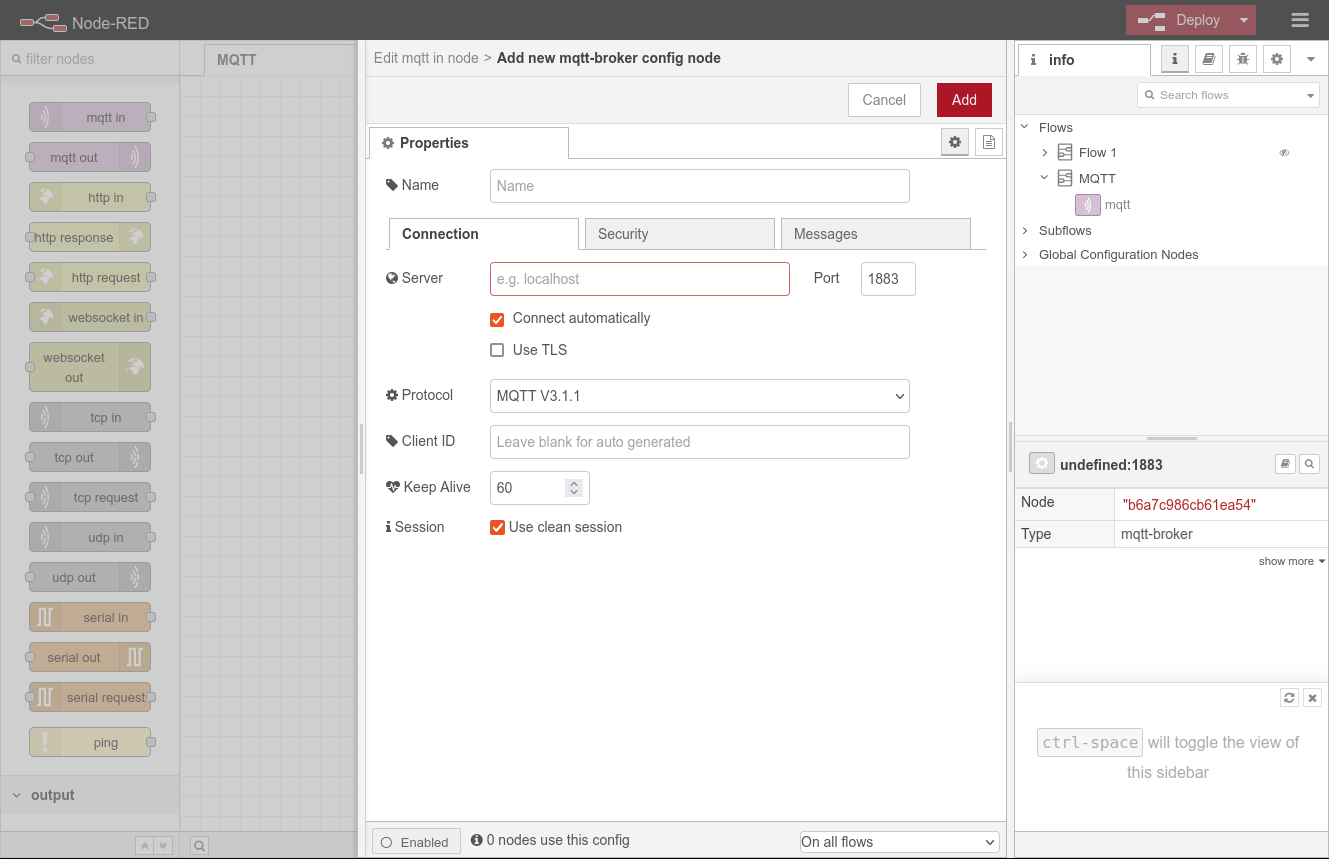This screenshot has width=1329, height=859.
Task: Focus the Client ID input field
Action: pyautogui.click(x=700, y=442)
